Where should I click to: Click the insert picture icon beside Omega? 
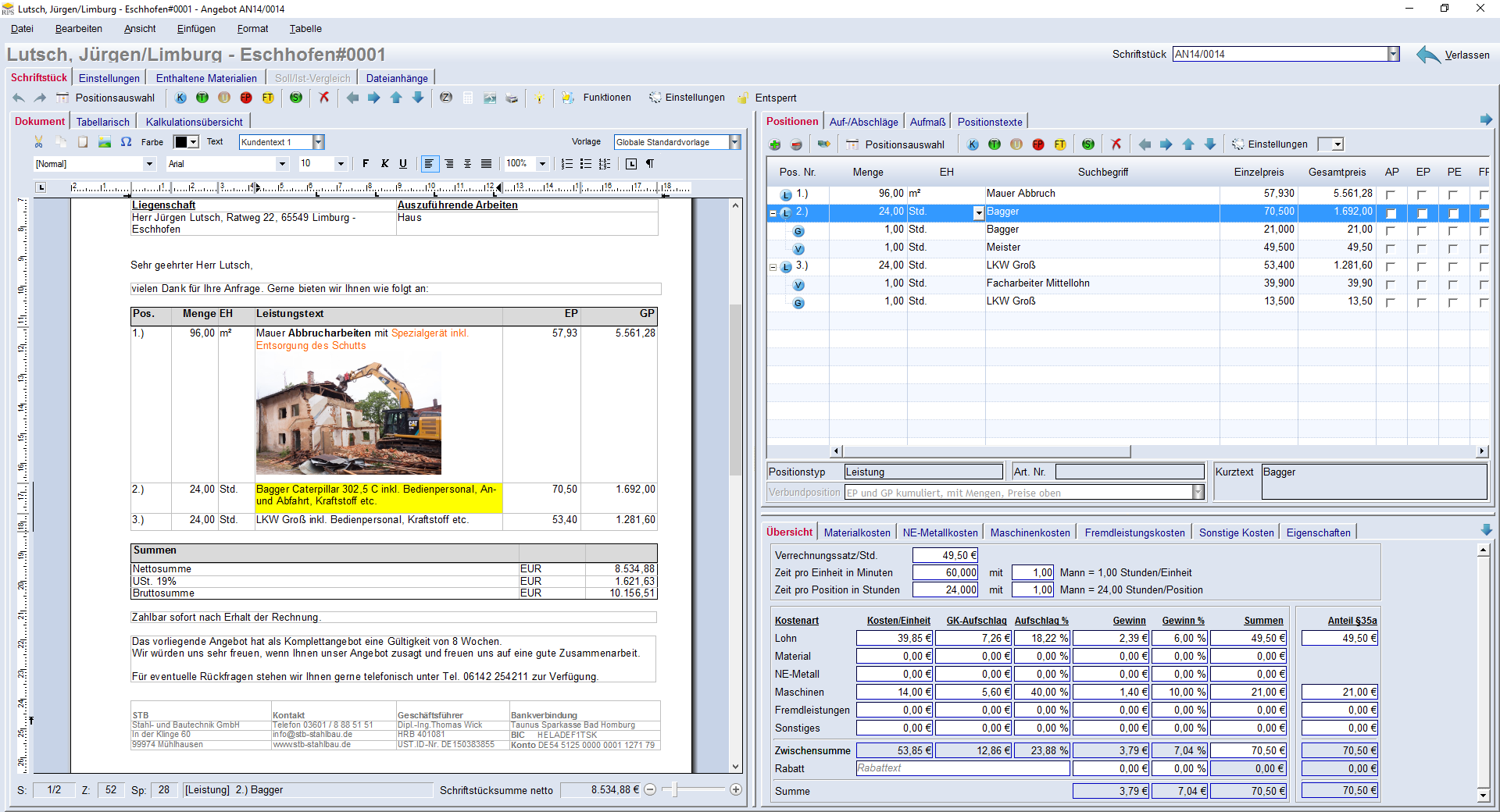tap(105, 142)
